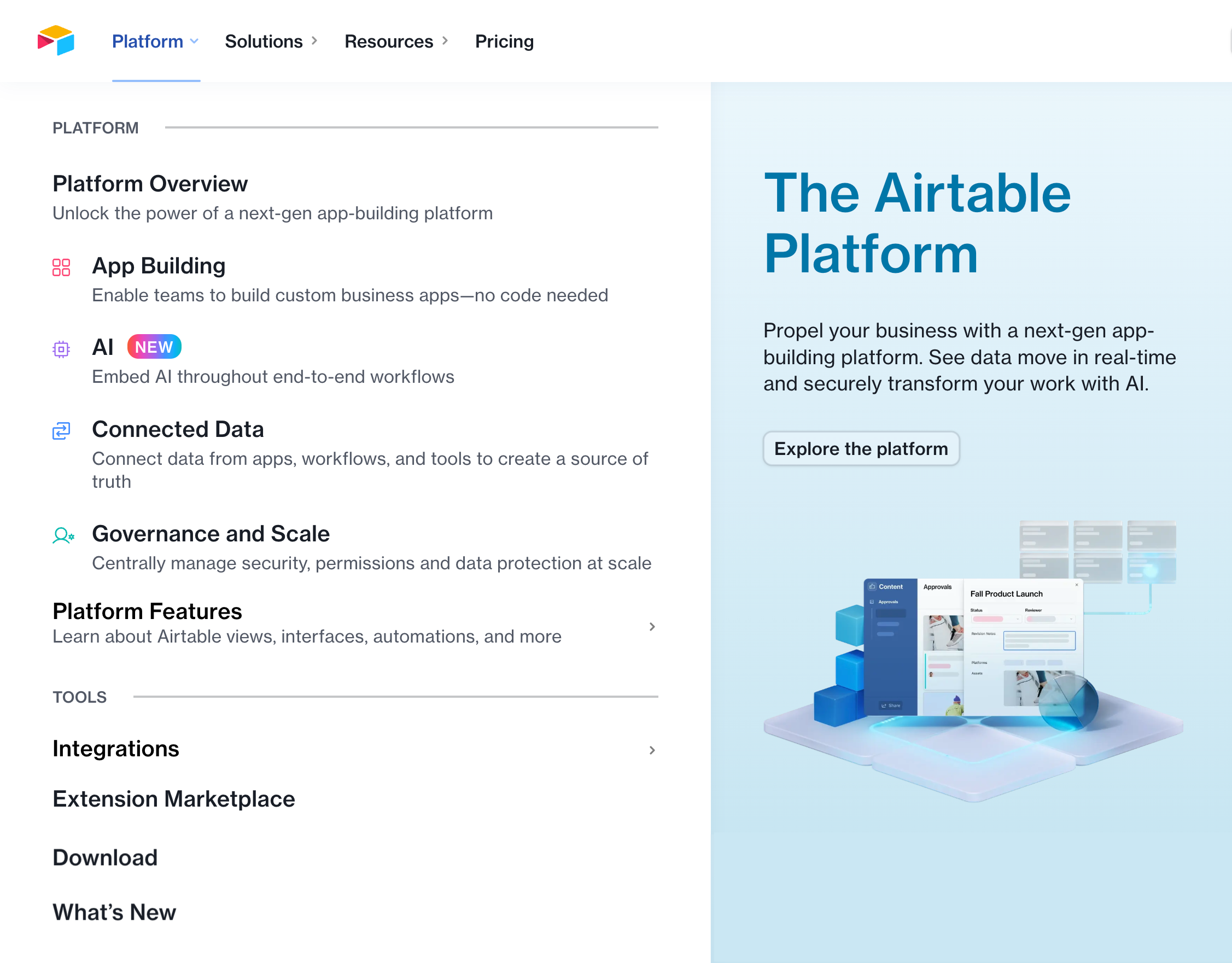
Task: Open Platform Features via its right chevron
Action: coord(652,627)
